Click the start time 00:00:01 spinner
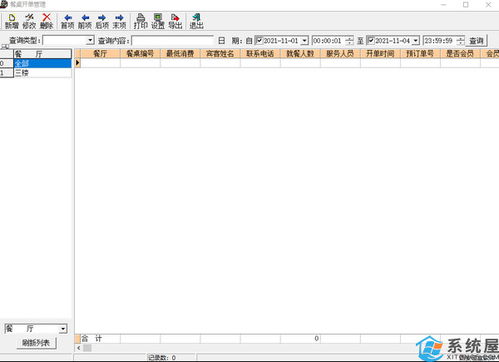 [349, 41]
